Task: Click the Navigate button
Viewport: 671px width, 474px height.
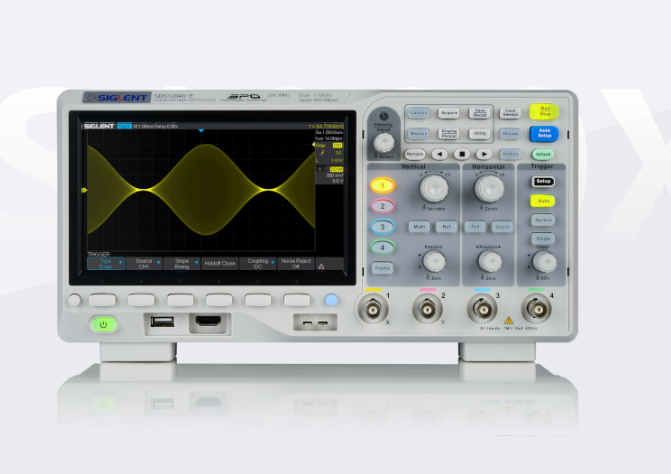Action: (x=415, y=154)
